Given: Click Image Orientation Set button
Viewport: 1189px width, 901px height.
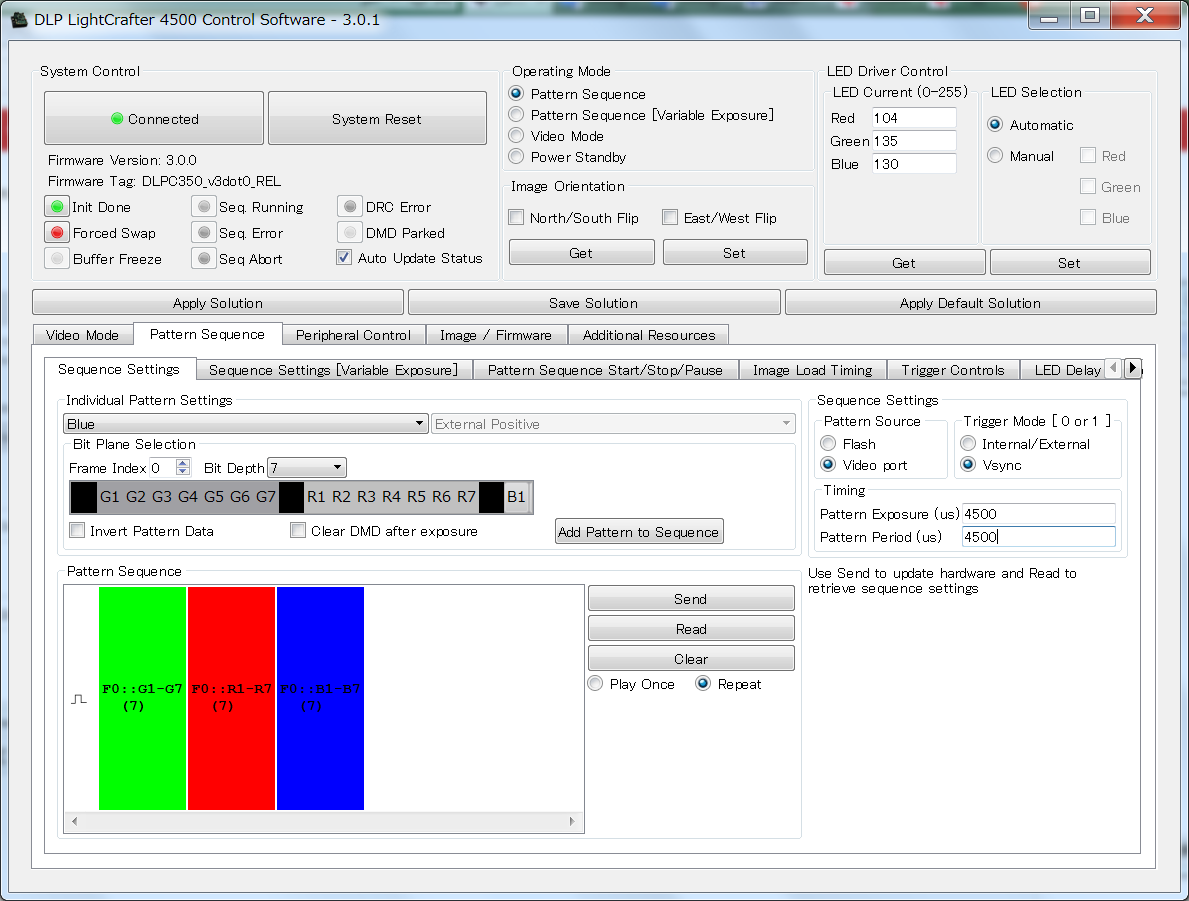Looking at the screenshot, I should [x=735, y=253].
